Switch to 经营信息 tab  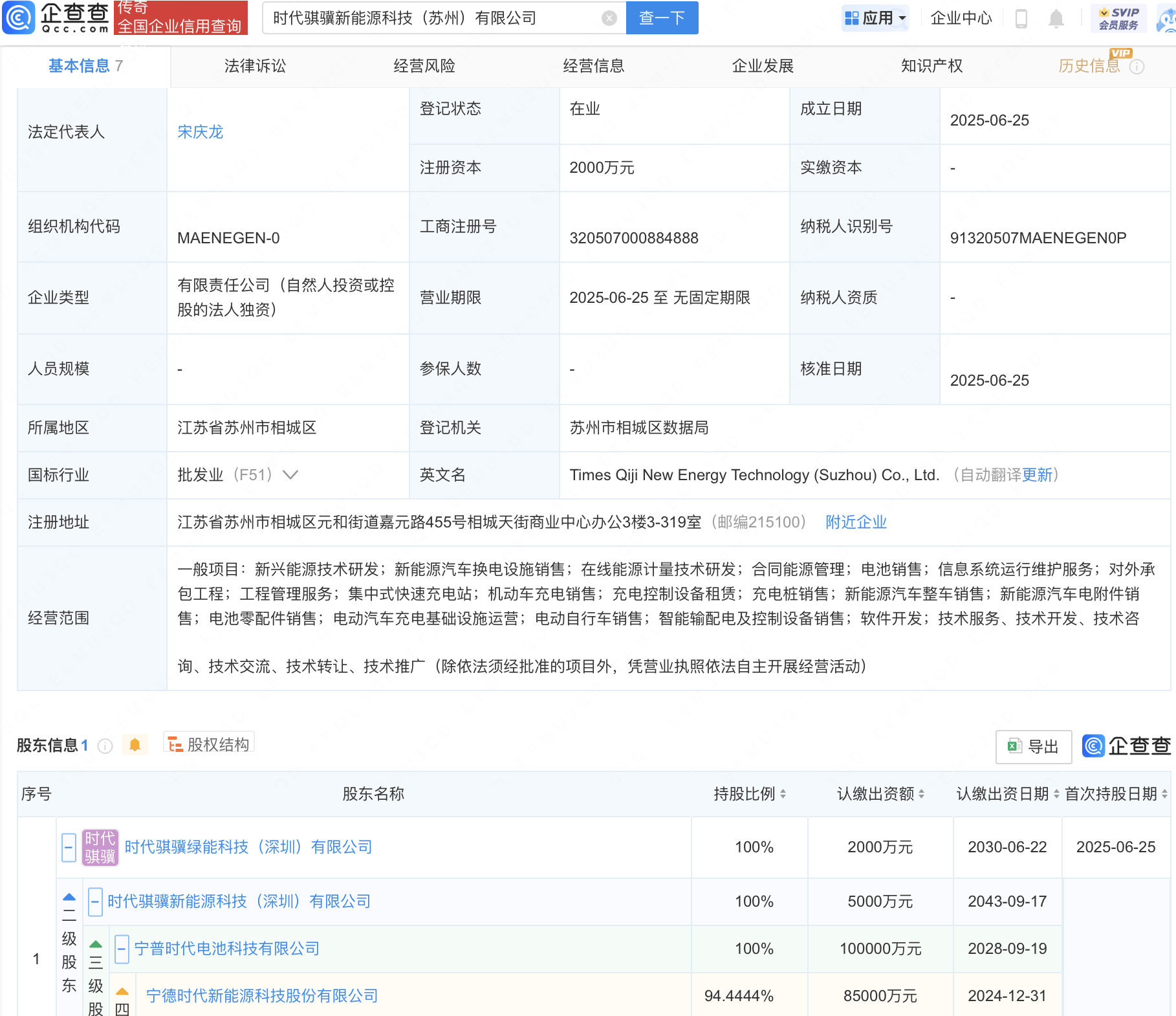[x=594, y=66]
